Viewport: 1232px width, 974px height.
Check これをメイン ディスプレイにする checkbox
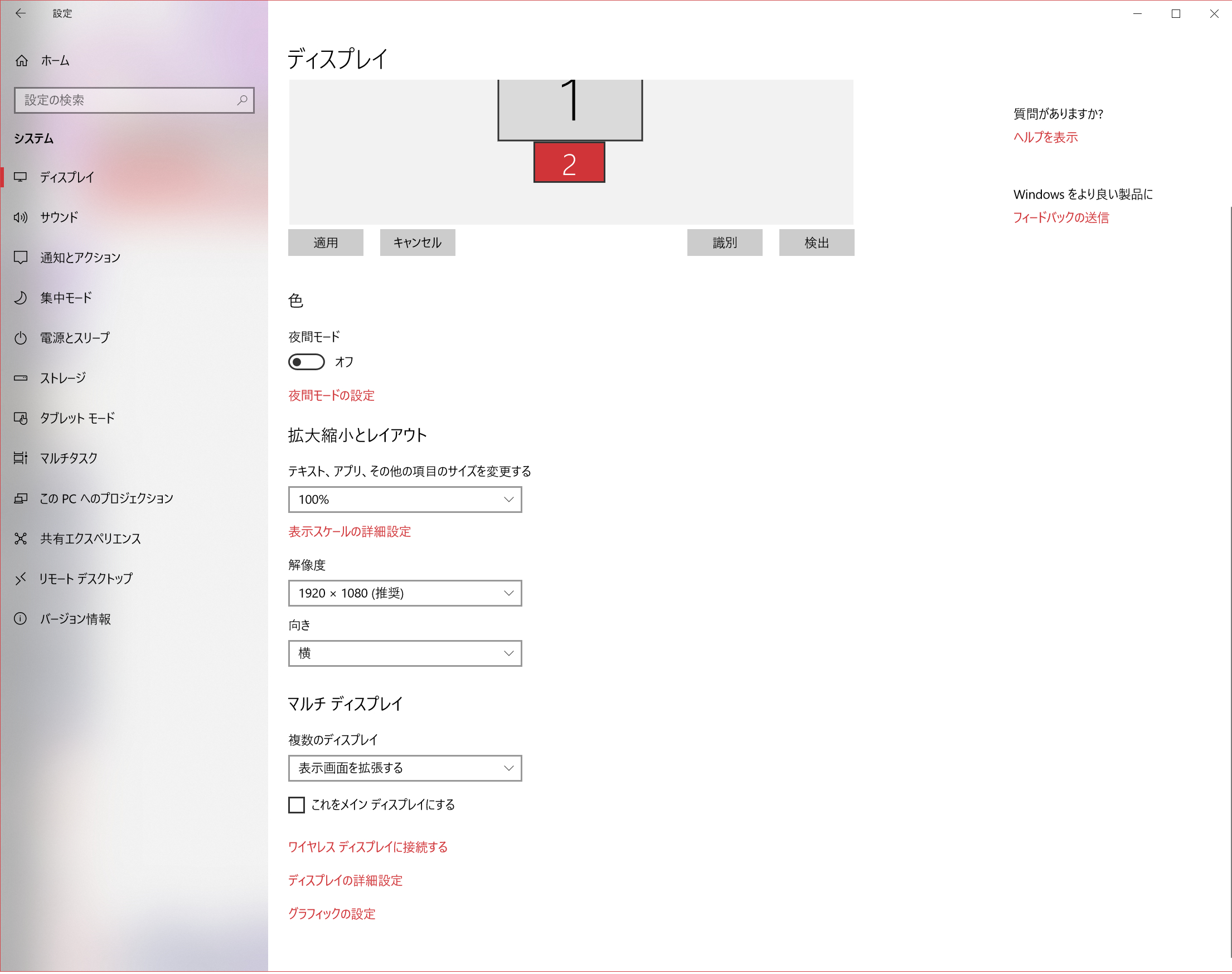(297, 805)
